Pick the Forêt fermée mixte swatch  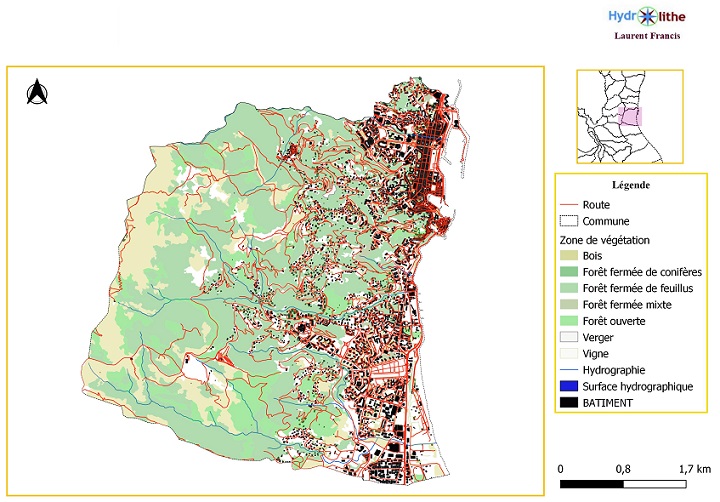coord(569,304)
